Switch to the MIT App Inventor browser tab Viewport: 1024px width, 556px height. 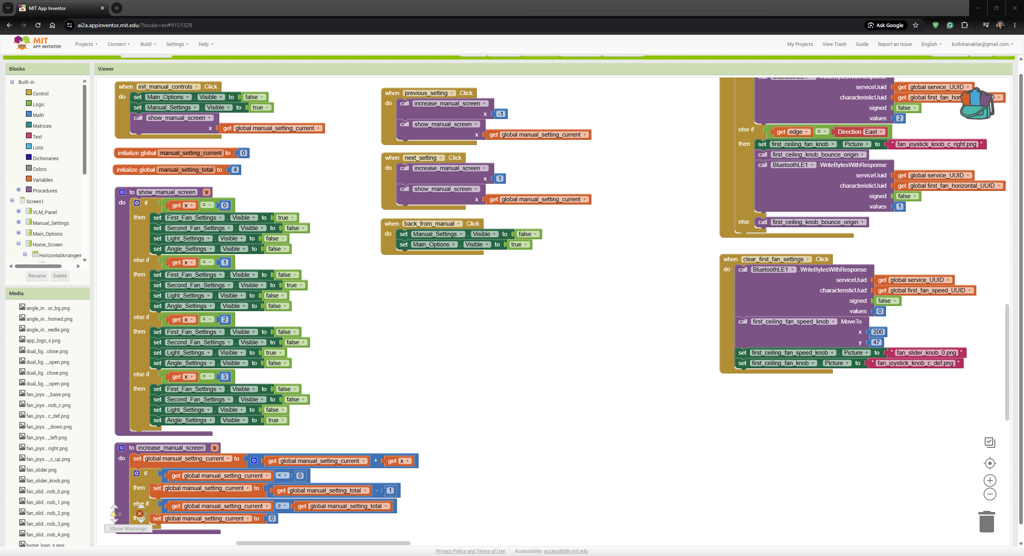[x=60, y=8]
